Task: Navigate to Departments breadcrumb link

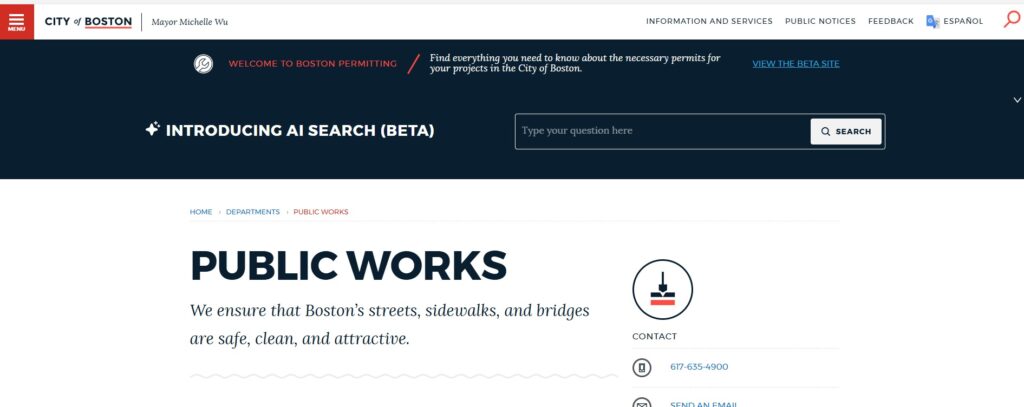Action: [253, 212]
